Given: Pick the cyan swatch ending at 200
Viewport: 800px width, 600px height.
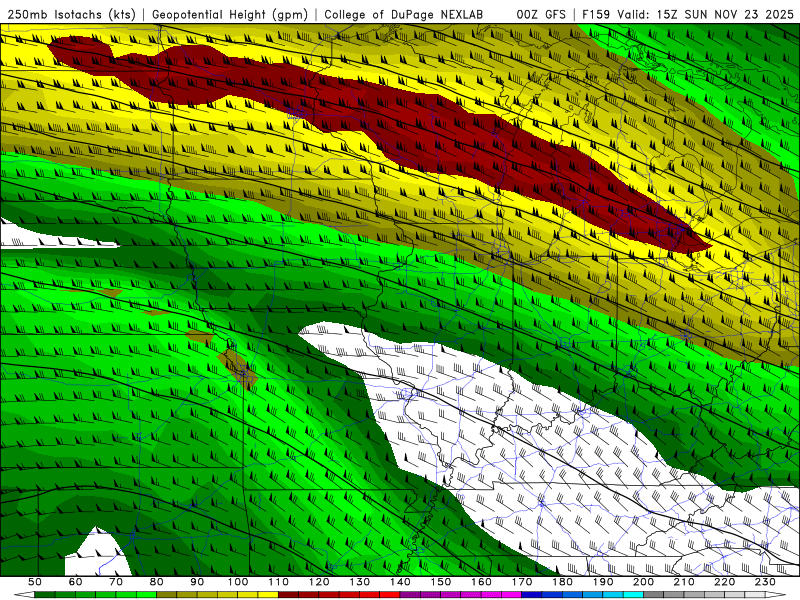Looking at the screenshot, I should pos(633,594).
